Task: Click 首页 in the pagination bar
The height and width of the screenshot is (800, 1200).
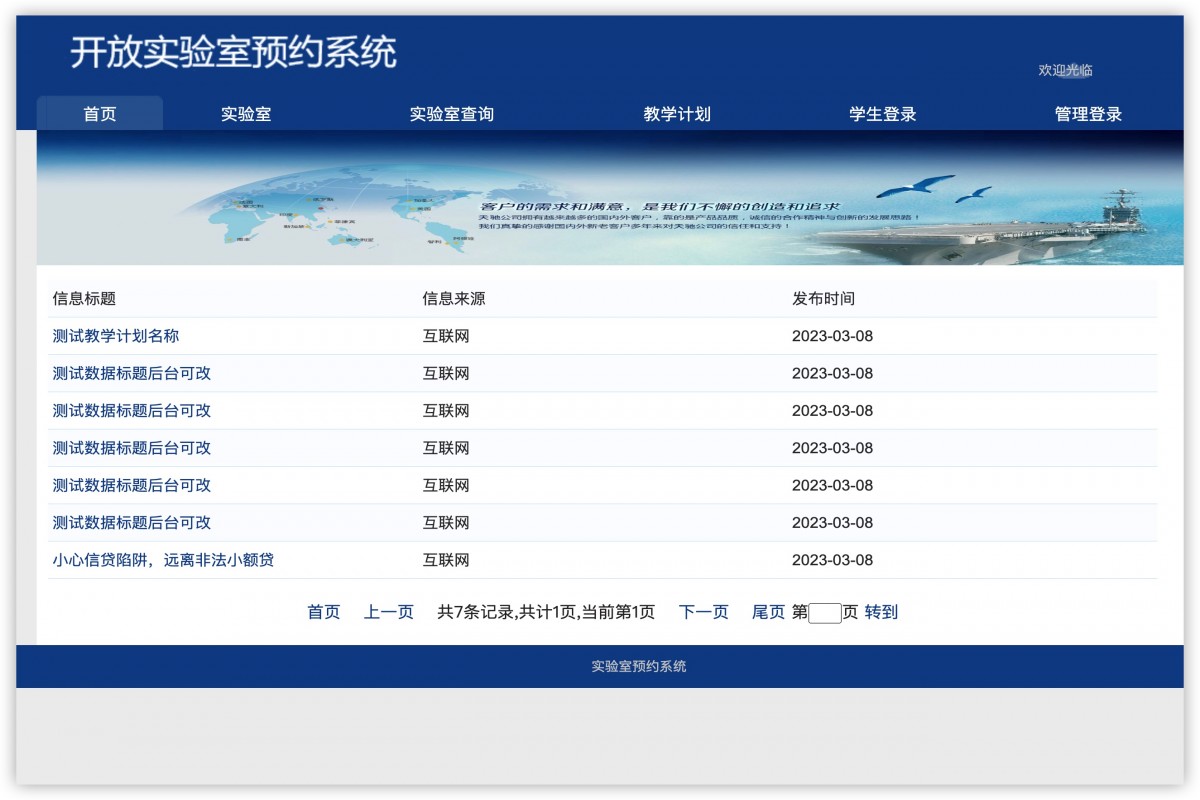Action: click(324, 612)
